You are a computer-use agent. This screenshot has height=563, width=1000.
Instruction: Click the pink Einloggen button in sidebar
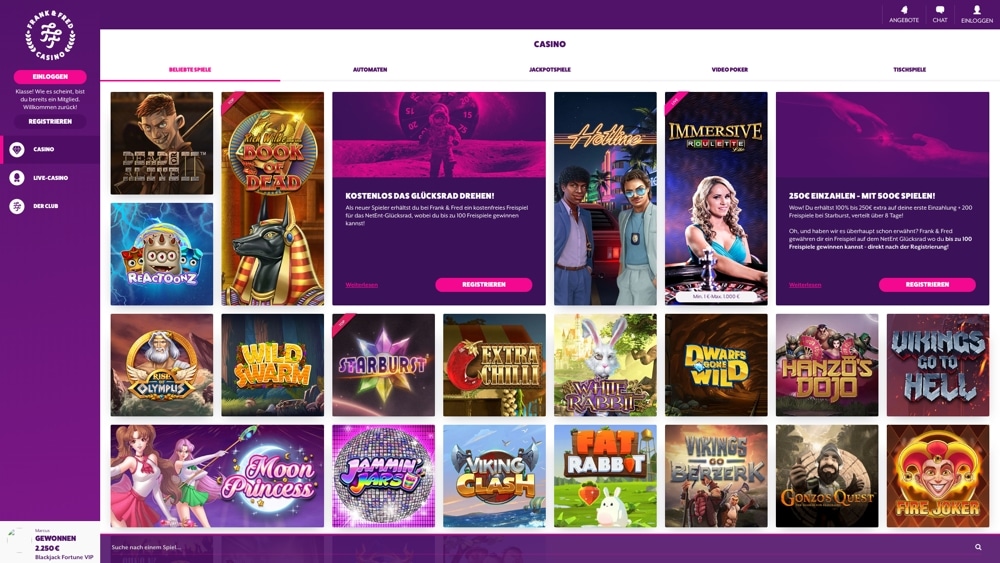tap(50, 77)
